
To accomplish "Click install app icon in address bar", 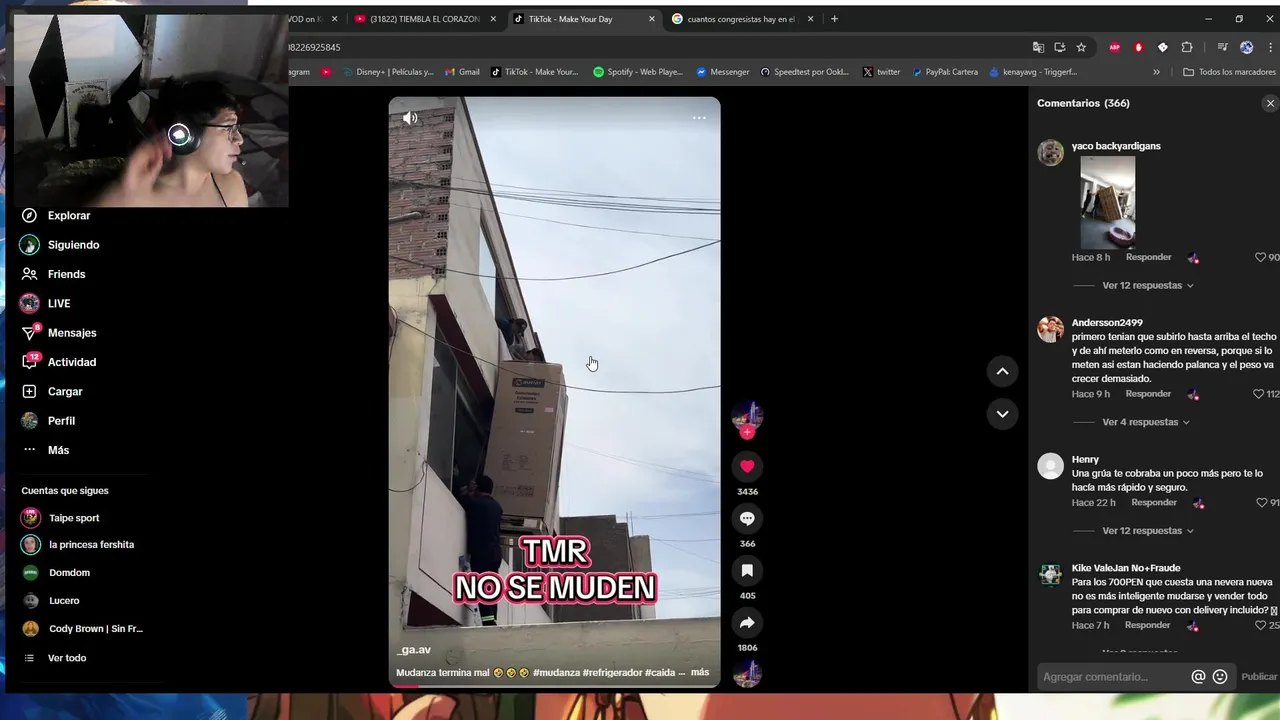I will 1060,47.
